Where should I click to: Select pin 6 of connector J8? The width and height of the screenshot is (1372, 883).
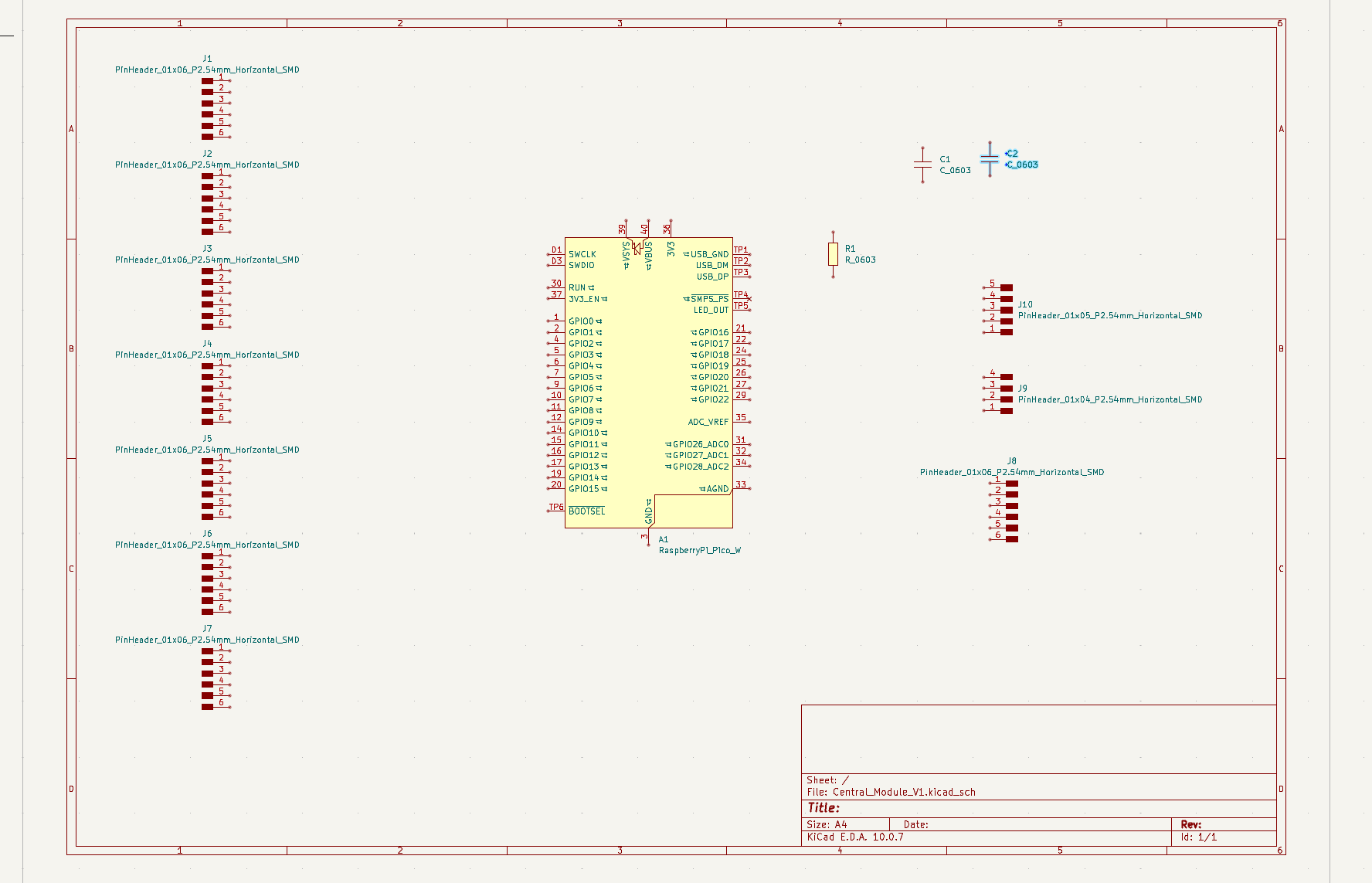coord(1003,538)
